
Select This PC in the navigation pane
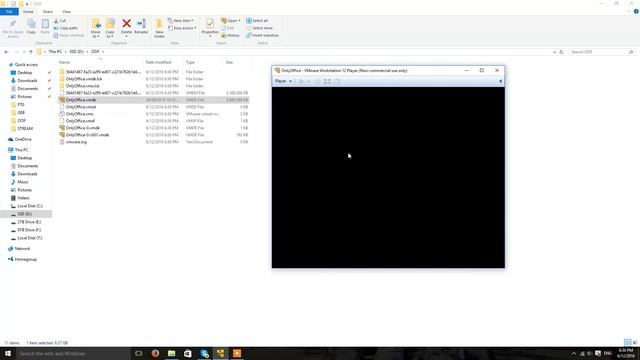click(21, 150)
